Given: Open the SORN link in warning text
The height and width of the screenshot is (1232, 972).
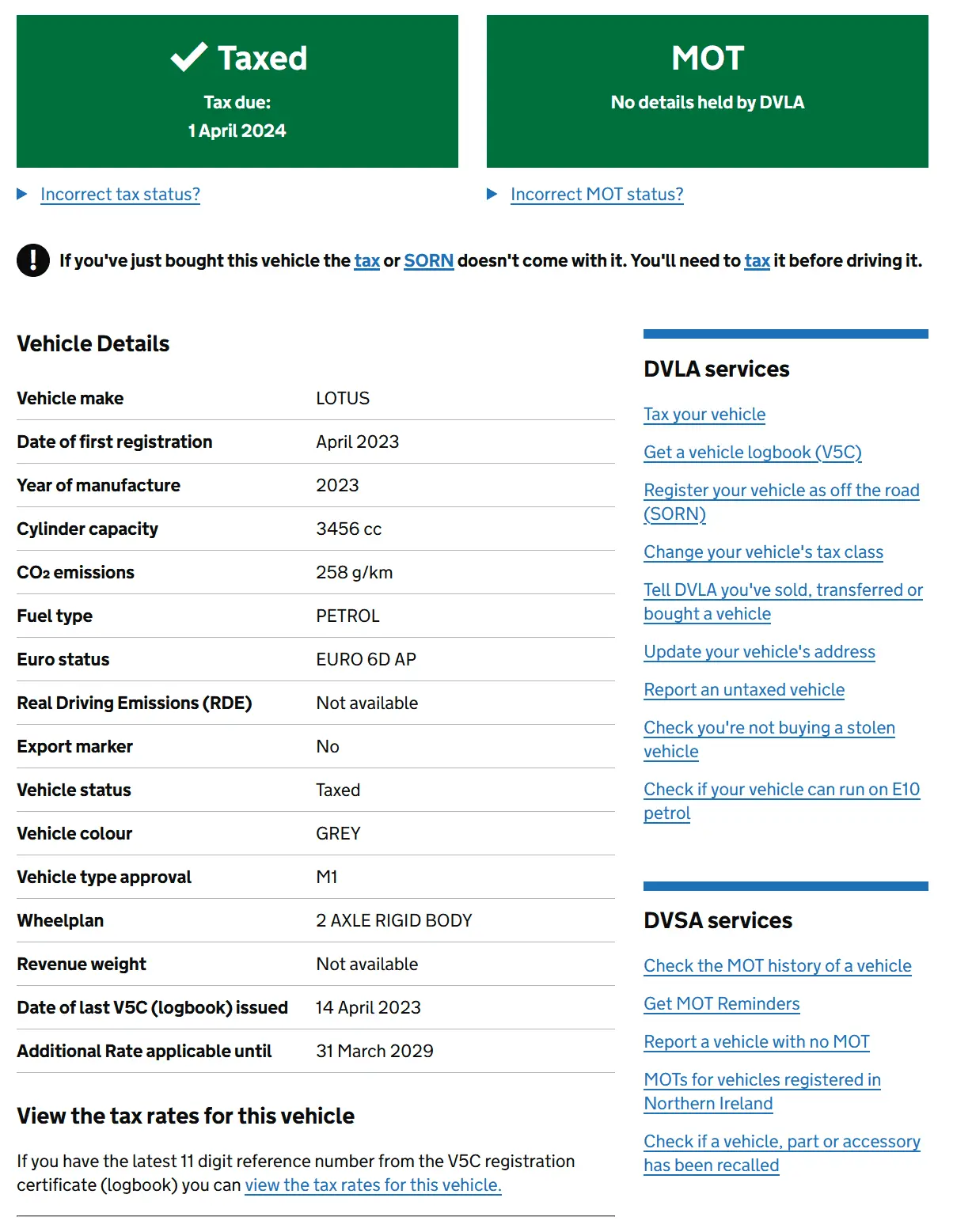Looking at the screenshot, I should click(x=428, y=260).
